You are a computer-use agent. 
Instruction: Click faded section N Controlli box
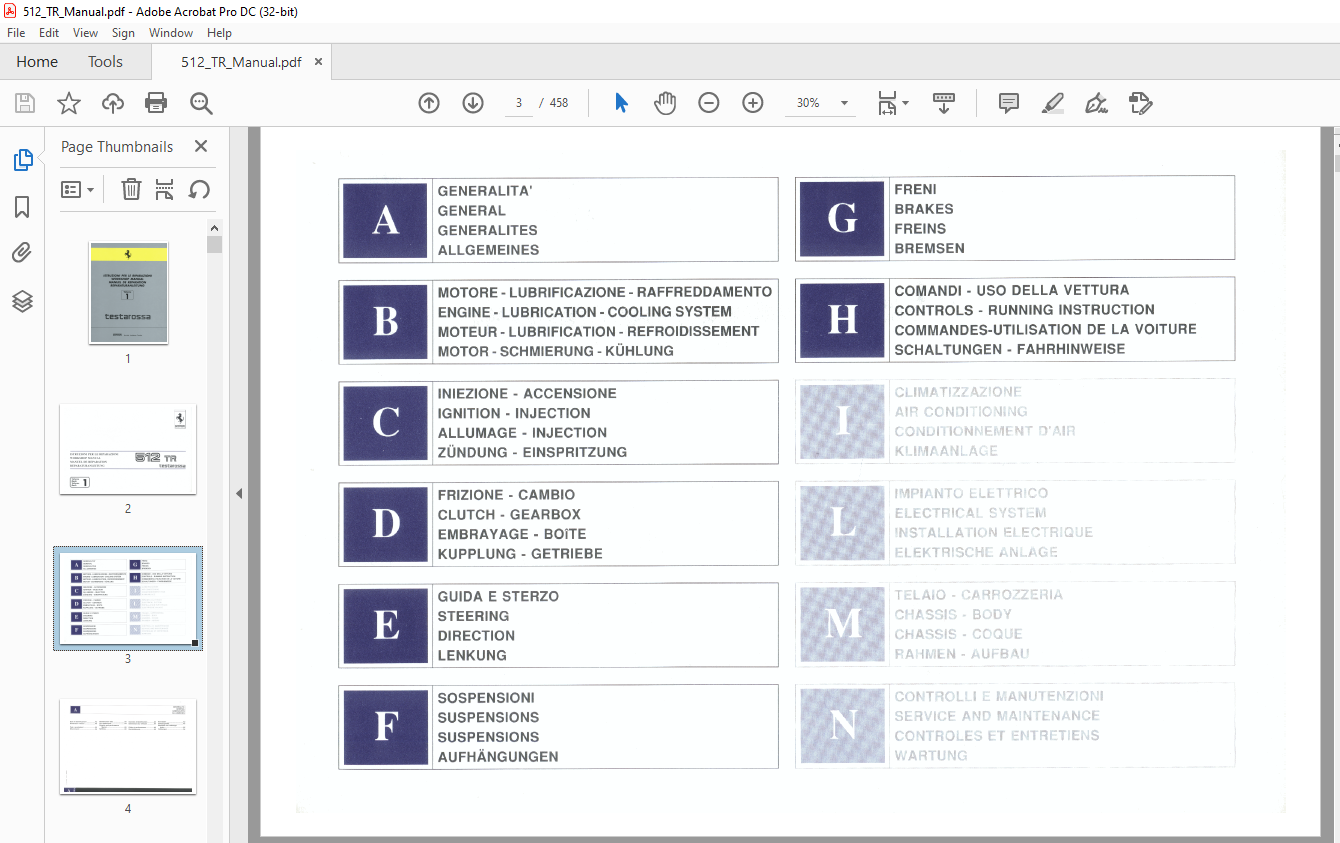tap(1015, 725)
